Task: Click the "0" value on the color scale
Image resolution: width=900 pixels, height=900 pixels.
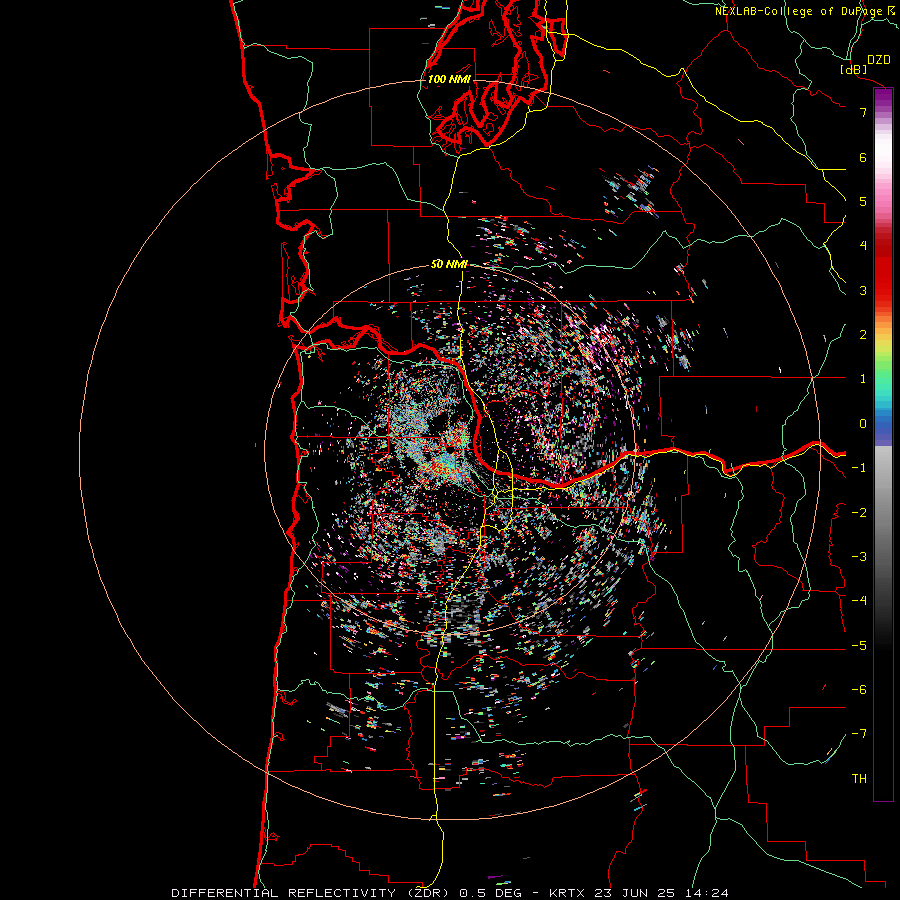Action: (863, 424)
